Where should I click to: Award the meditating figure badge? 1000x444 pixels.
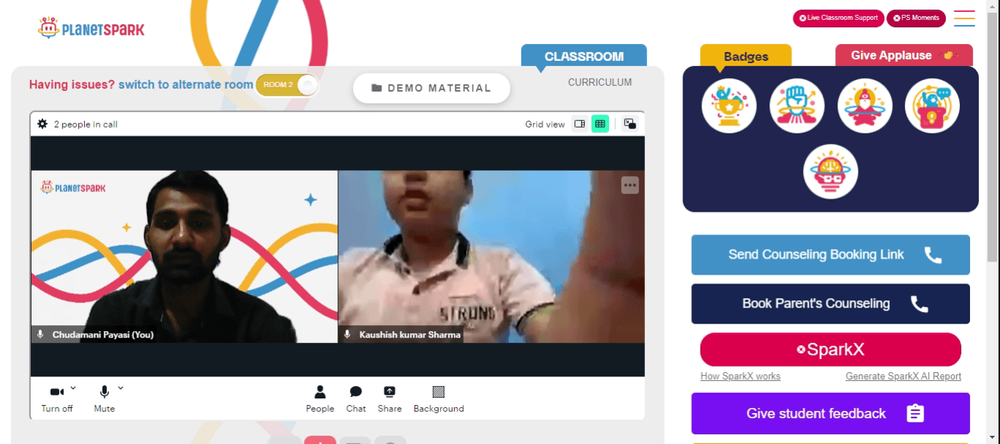[865, 106]
